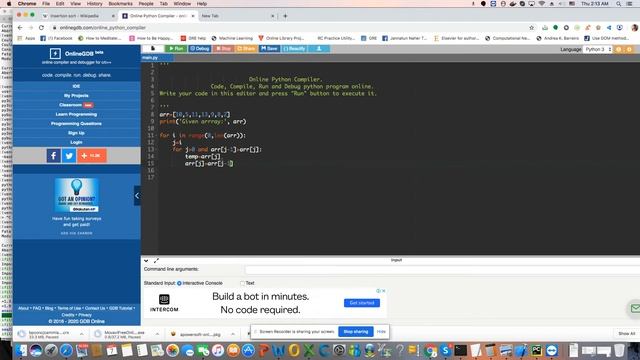Click the orange plus share counter
640x360 pixels.
click(92, 156)
